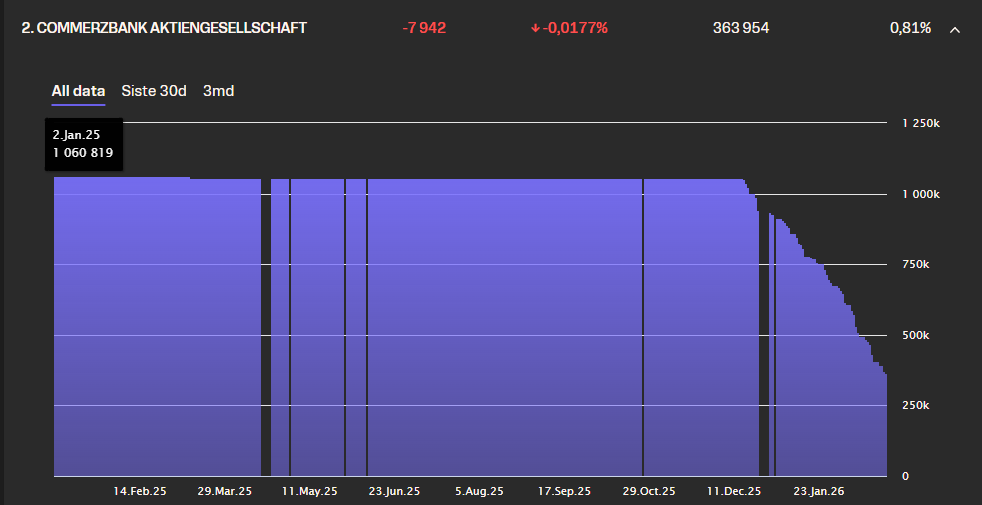Click the 1 250k y-axis label

tap(921, 123)
